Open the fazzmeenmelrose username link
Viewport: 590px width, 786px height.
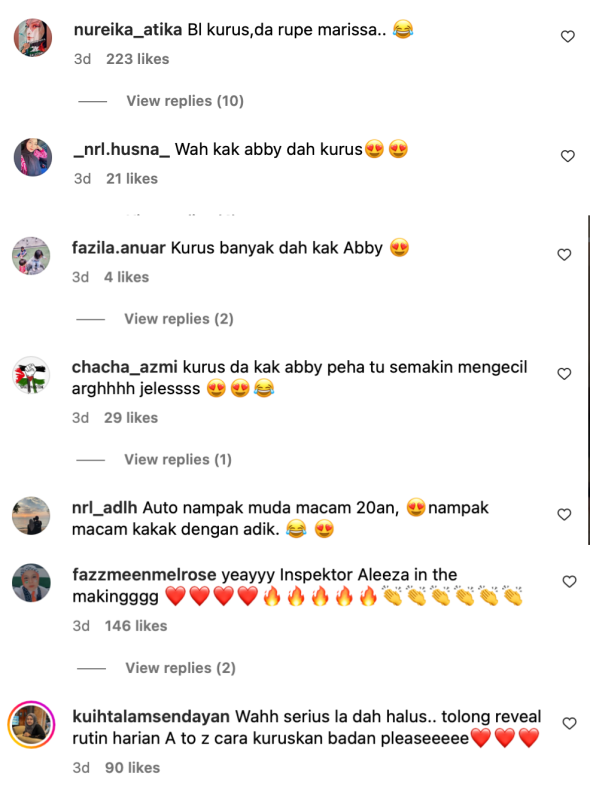click(x=144, y=574)
